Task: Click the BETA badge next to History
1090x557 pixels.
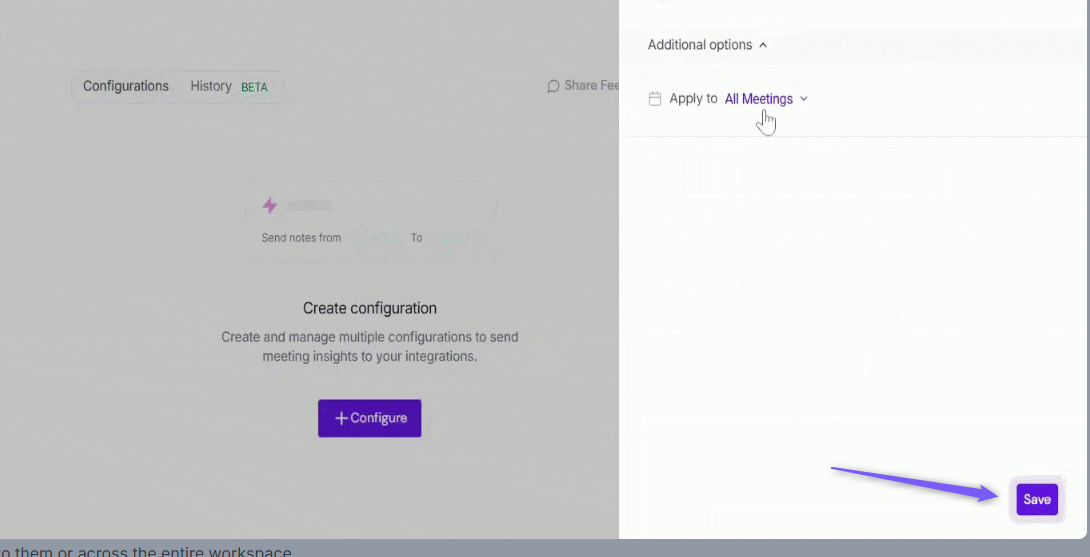Action: pos(254,87)
